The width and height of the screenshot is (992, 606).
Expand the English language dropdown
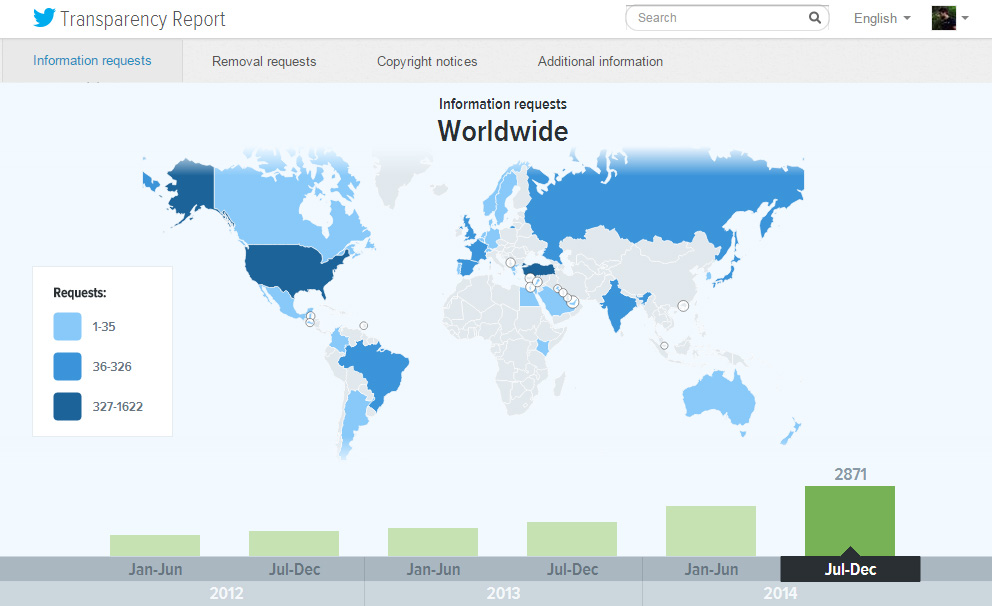tap(882, 18)
